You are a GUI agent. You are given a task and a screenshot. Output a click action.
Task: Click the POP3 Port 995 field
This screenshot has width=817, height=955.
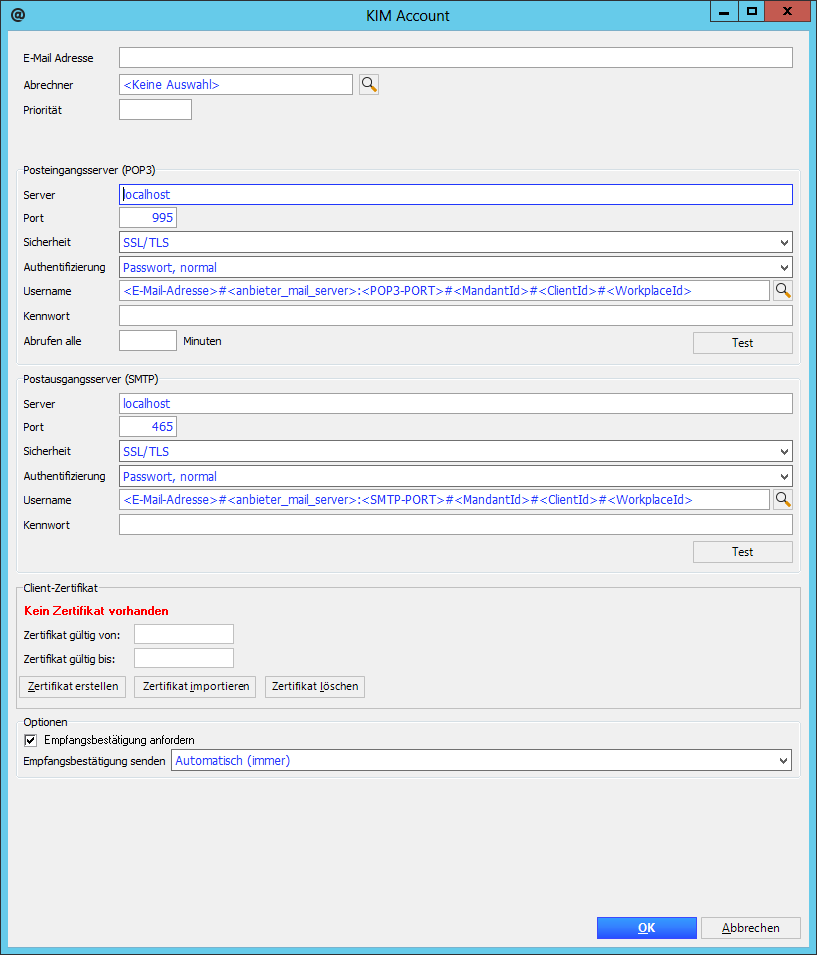pos(148,217)
